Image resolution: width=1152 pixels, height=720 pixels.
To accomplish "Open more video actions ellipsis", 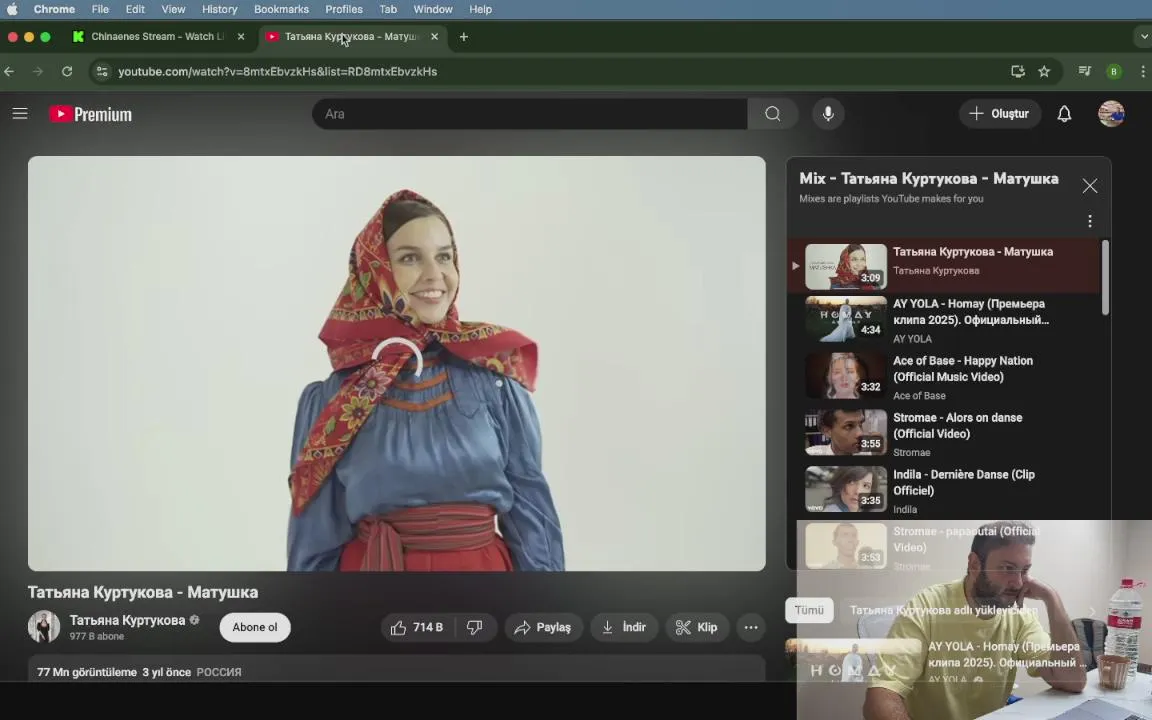I will click(x=751, y=627).
